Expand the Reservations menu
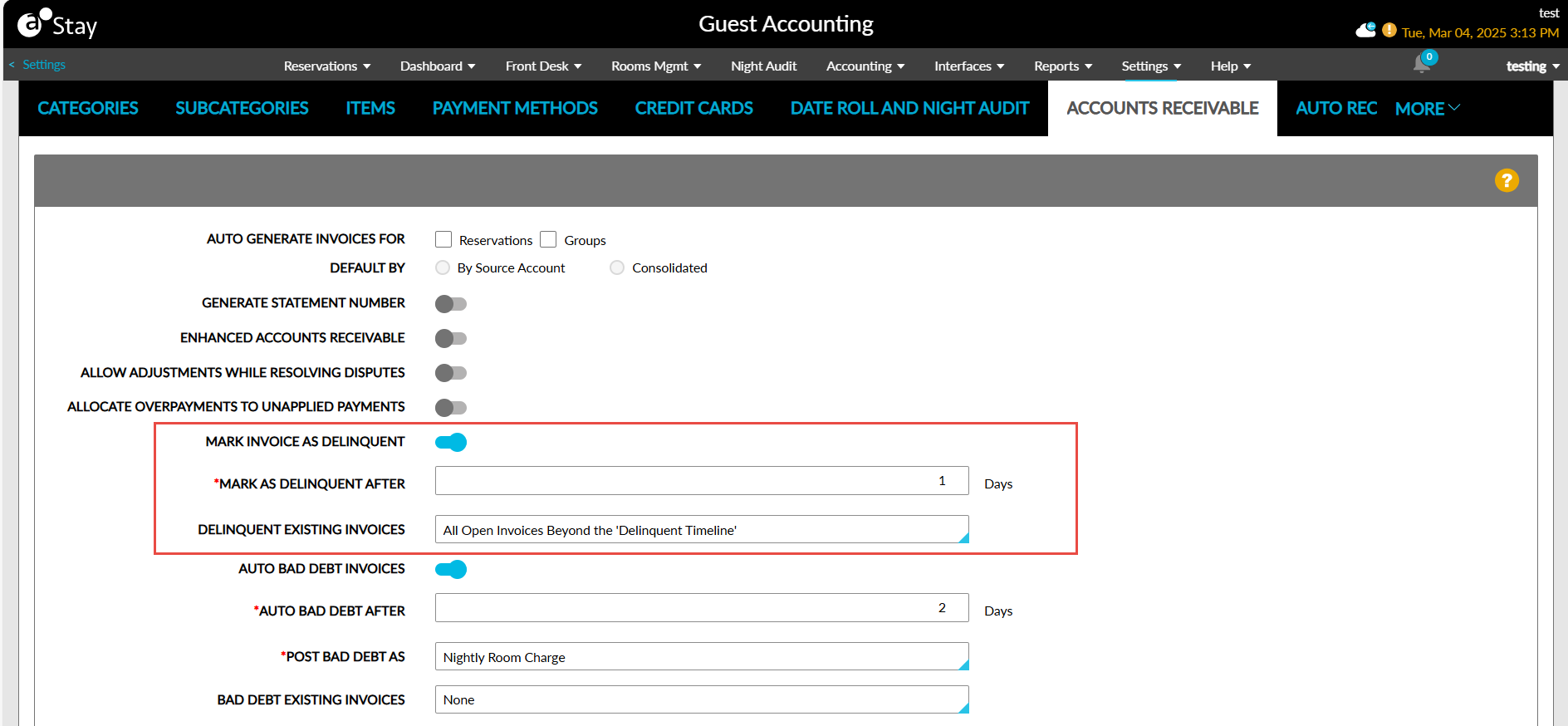Screen dimensions: 1568x726 click(x=327, y=66)
